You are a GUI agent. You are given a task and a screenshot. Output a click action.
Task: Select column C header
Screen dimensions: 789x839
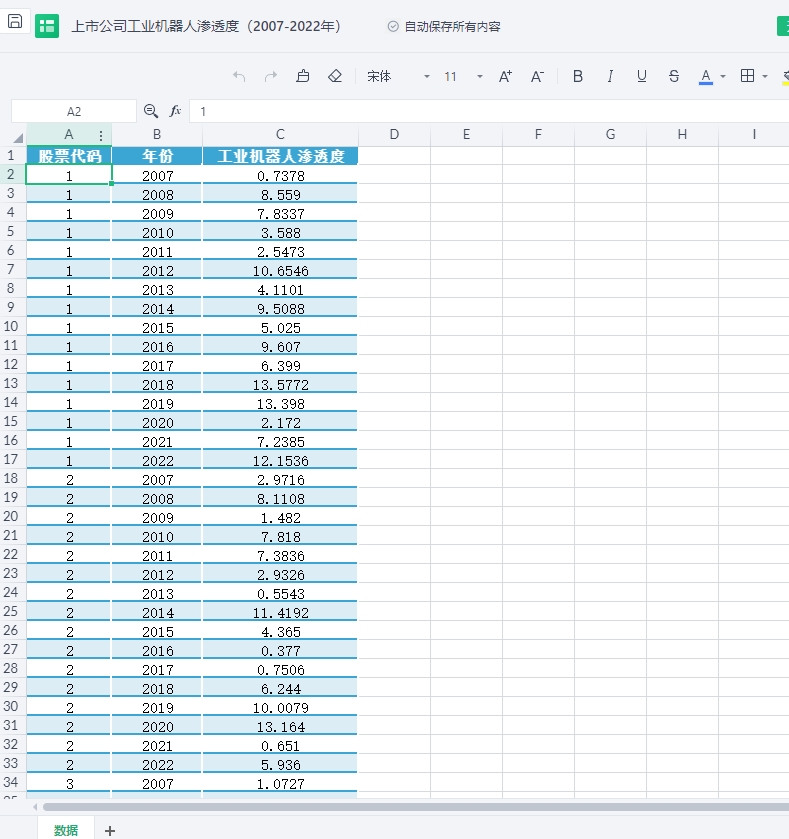click(x=280, y=134)
